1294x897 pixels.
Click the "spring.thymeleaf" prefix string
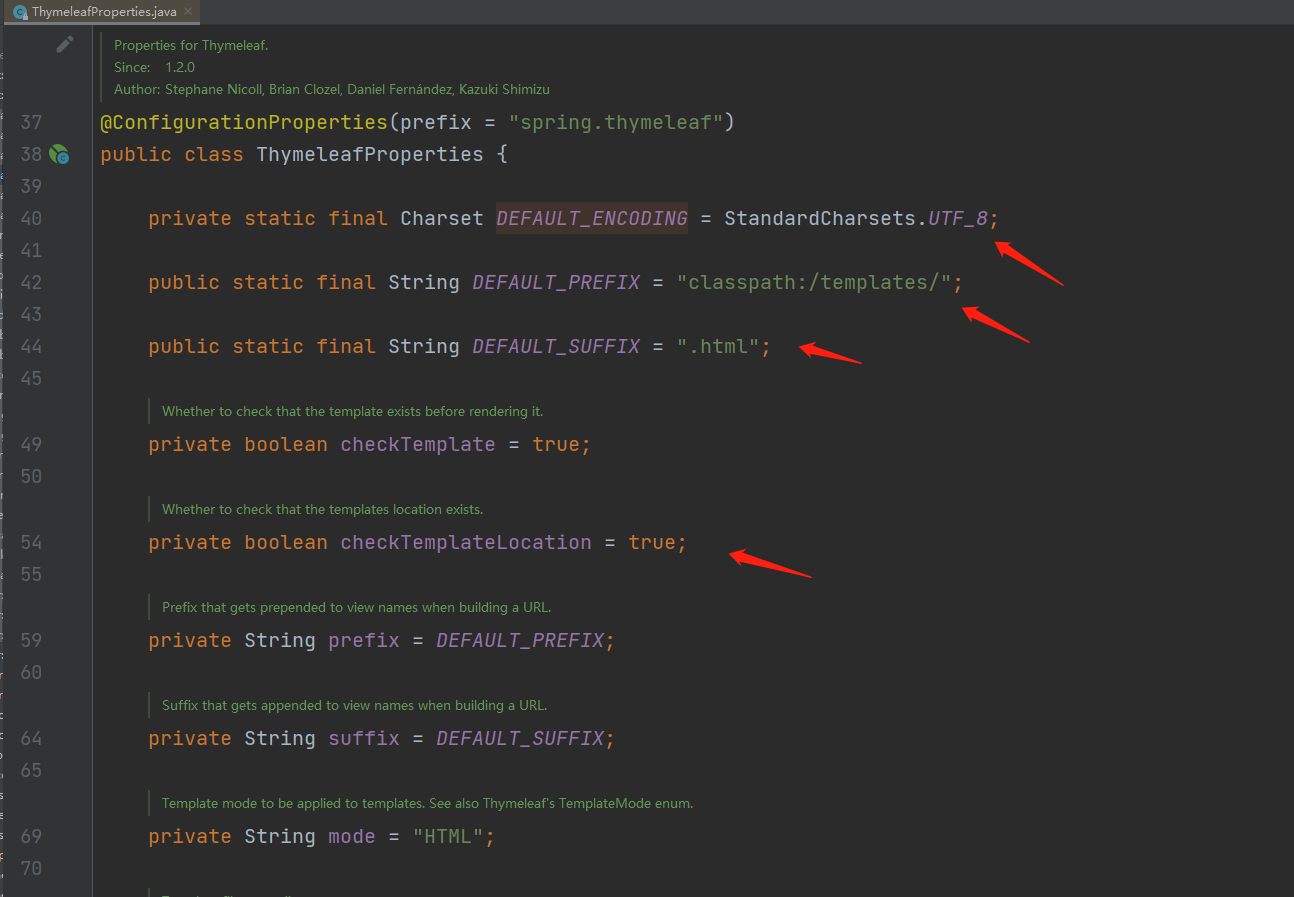(616, 122)
